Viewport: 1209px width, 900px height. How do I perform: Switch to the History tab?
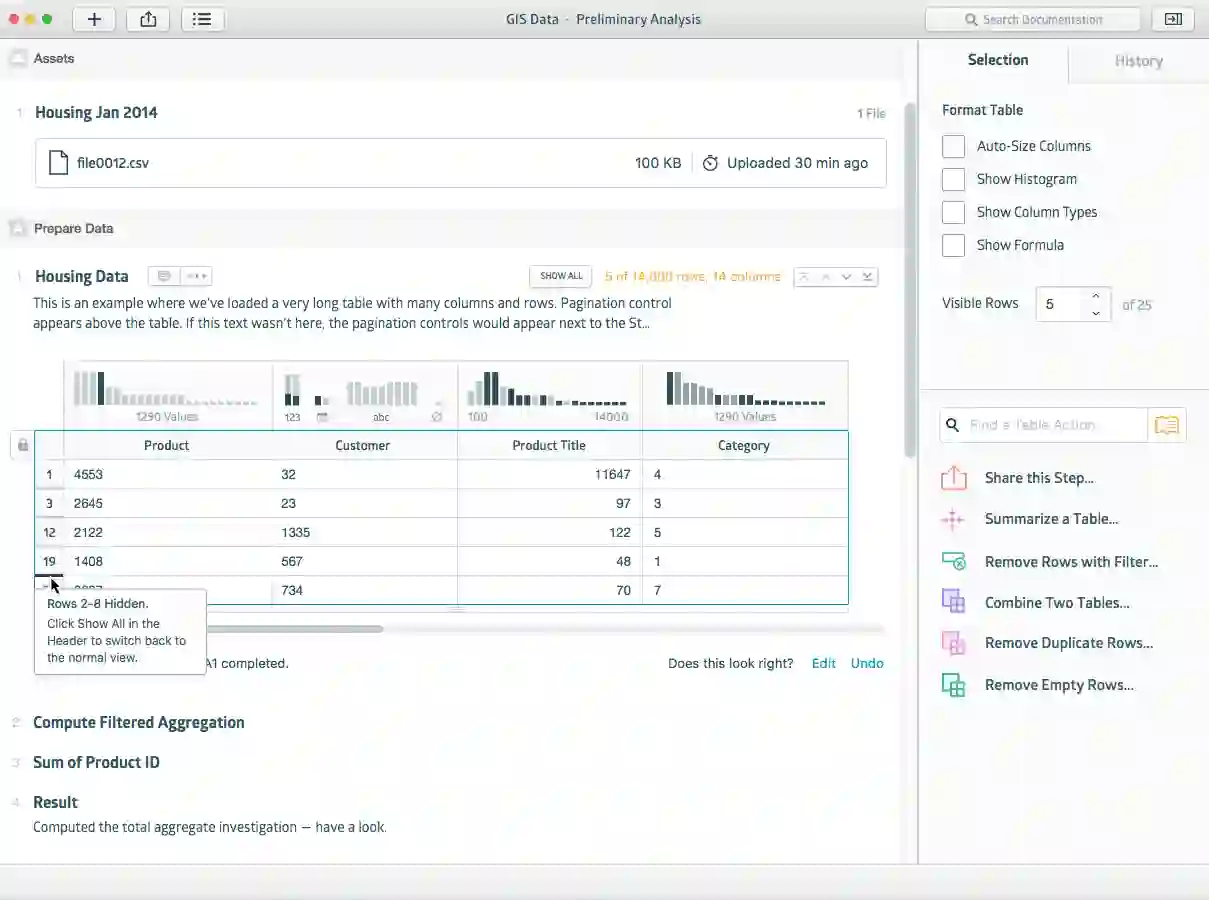tap(1138, 61)
